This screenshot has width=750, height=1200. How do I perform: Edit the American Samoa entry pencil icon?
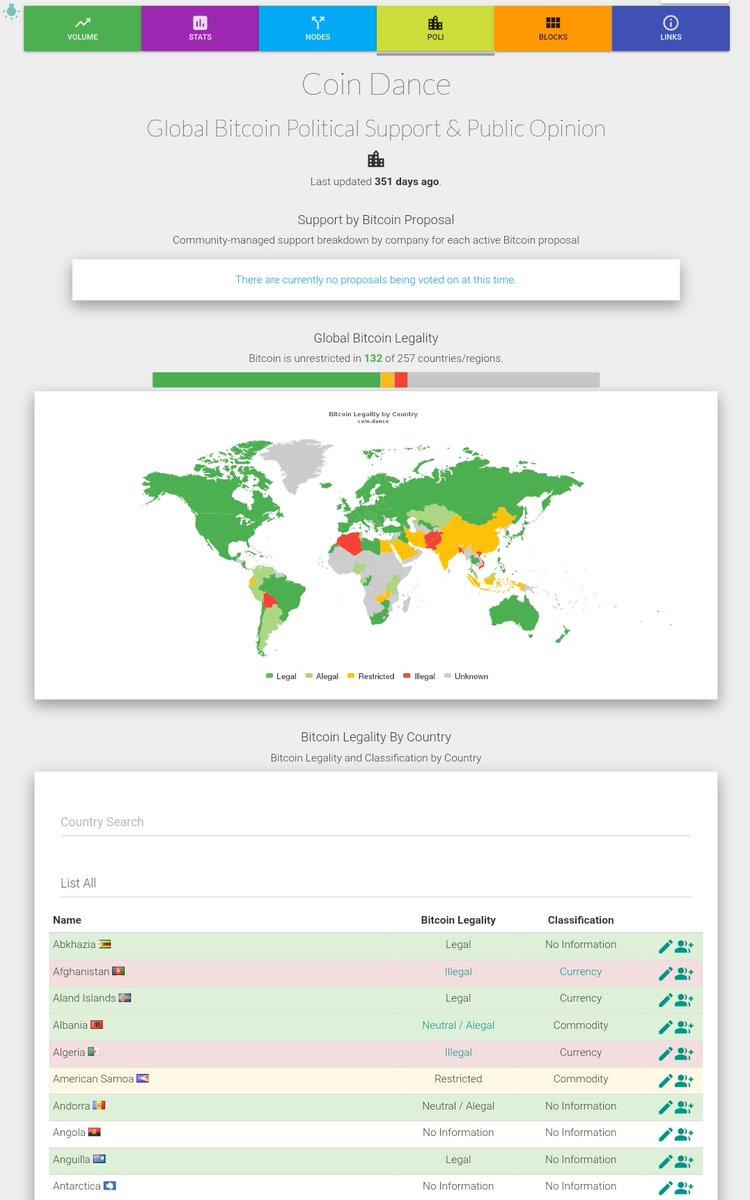(666, 1081)
